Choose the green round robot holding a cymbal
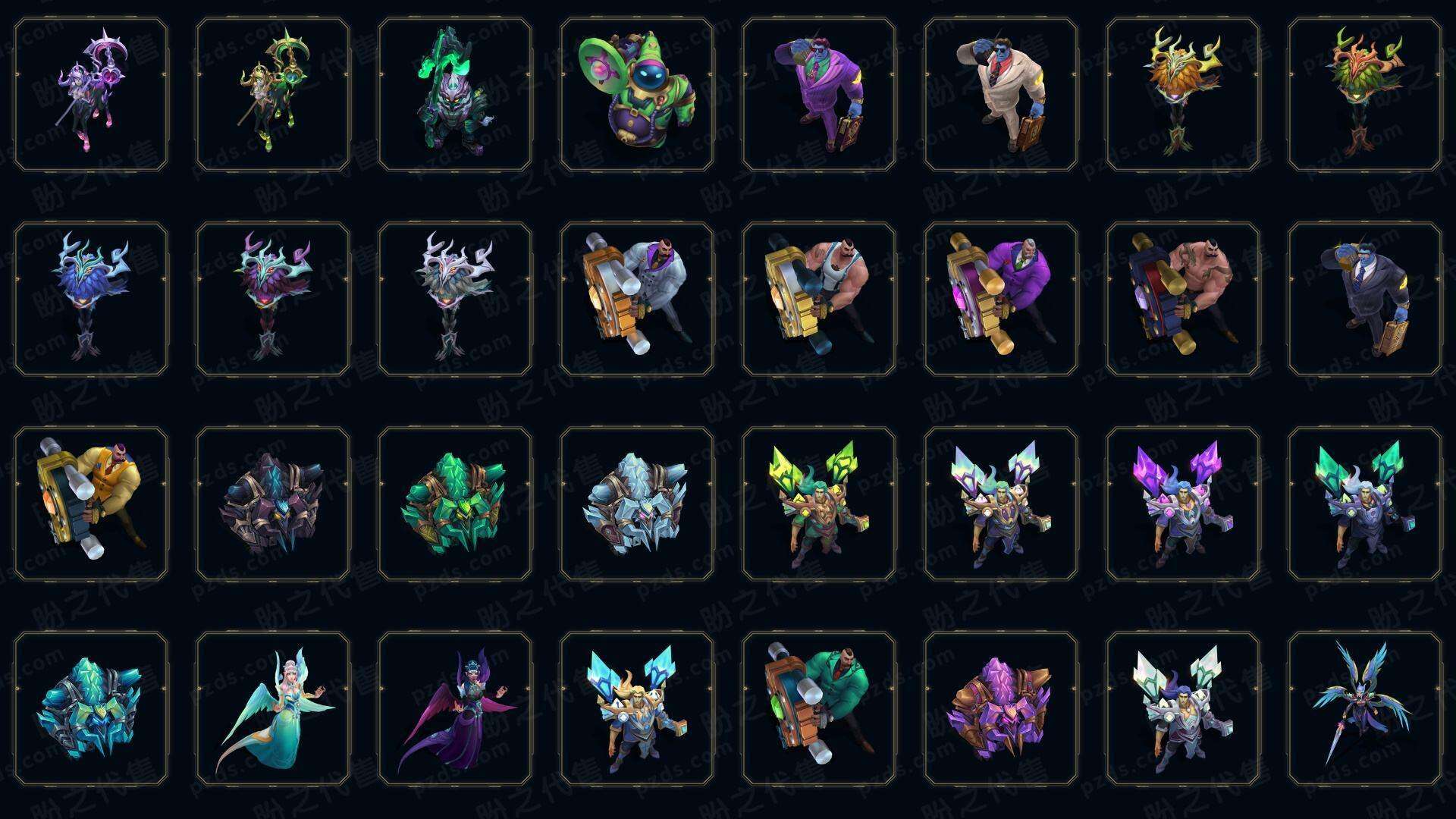1456x819 pixels. [x=637, y=95]
